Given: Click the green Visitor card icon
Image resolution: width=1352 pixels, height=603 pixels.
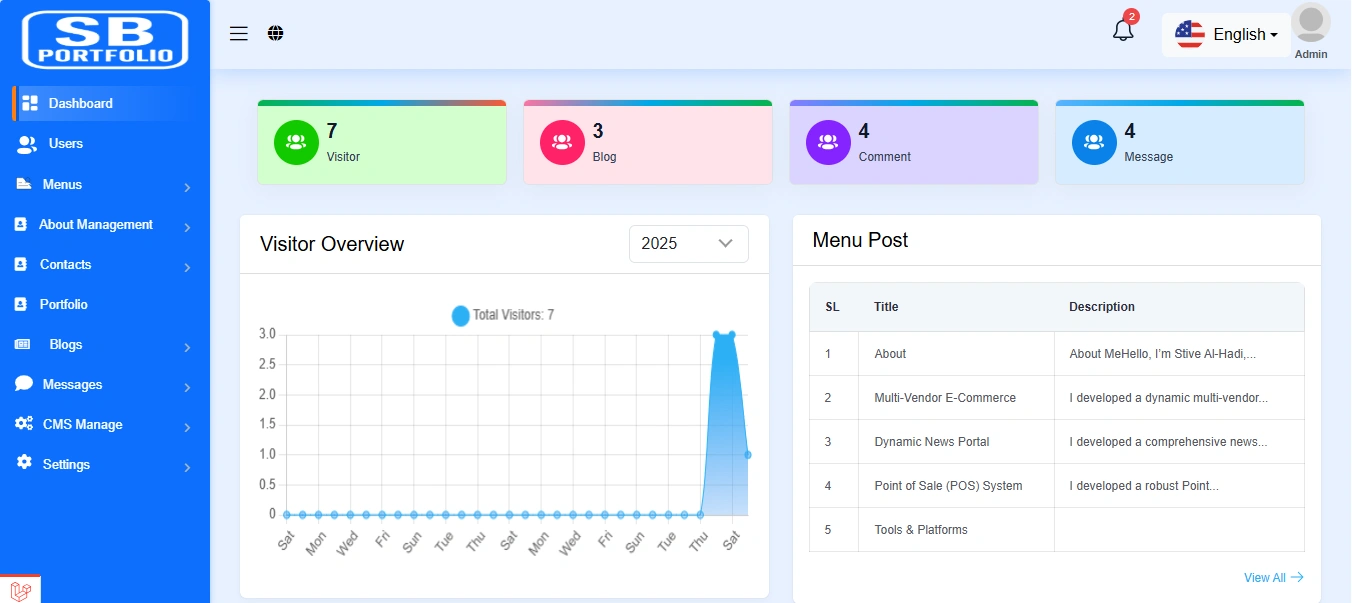Looking at the screenshot, I should [296, 142].
